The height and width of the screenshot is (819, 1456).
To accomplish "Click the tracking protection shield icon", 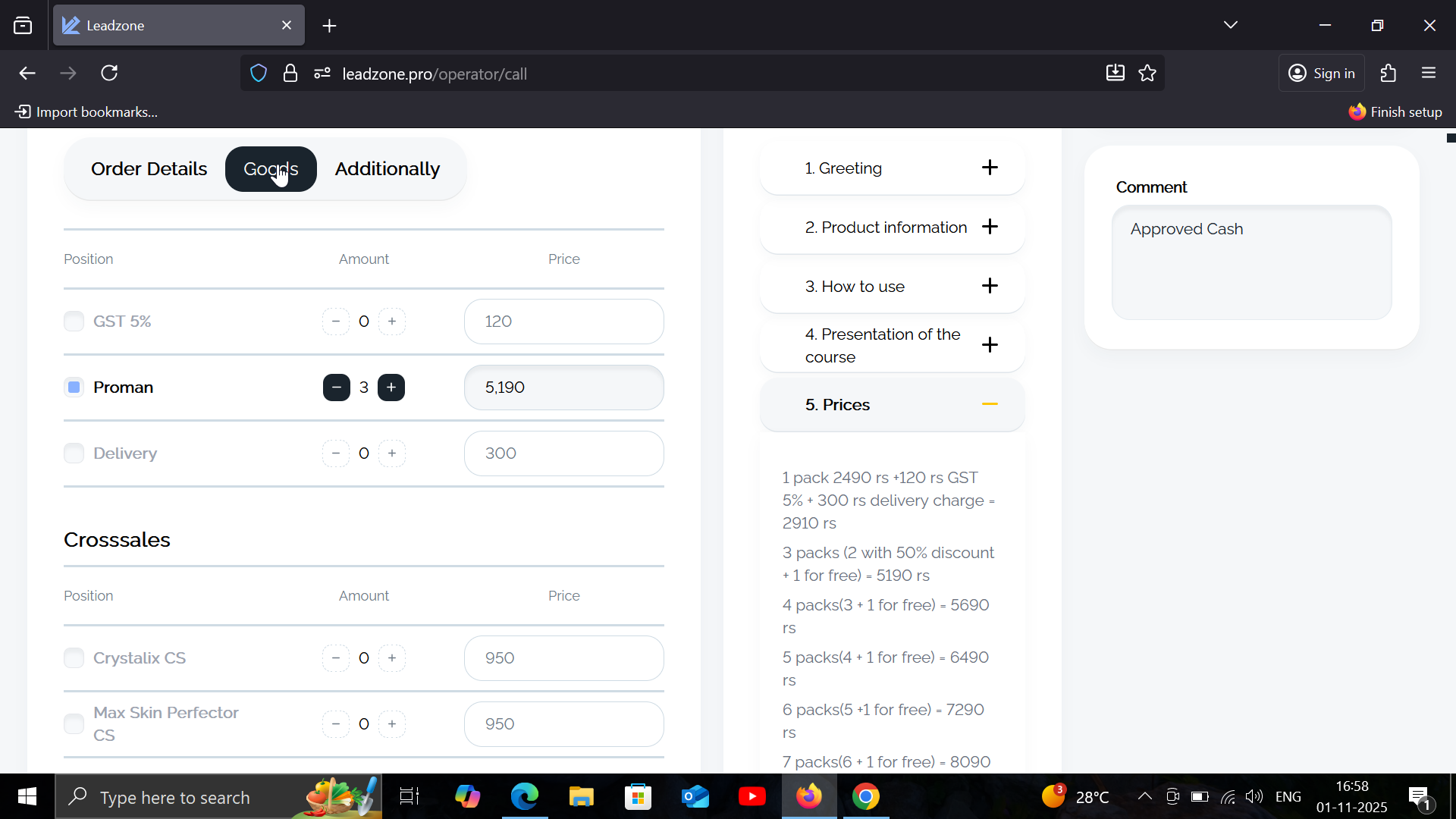I will click(x=259, y=74).
